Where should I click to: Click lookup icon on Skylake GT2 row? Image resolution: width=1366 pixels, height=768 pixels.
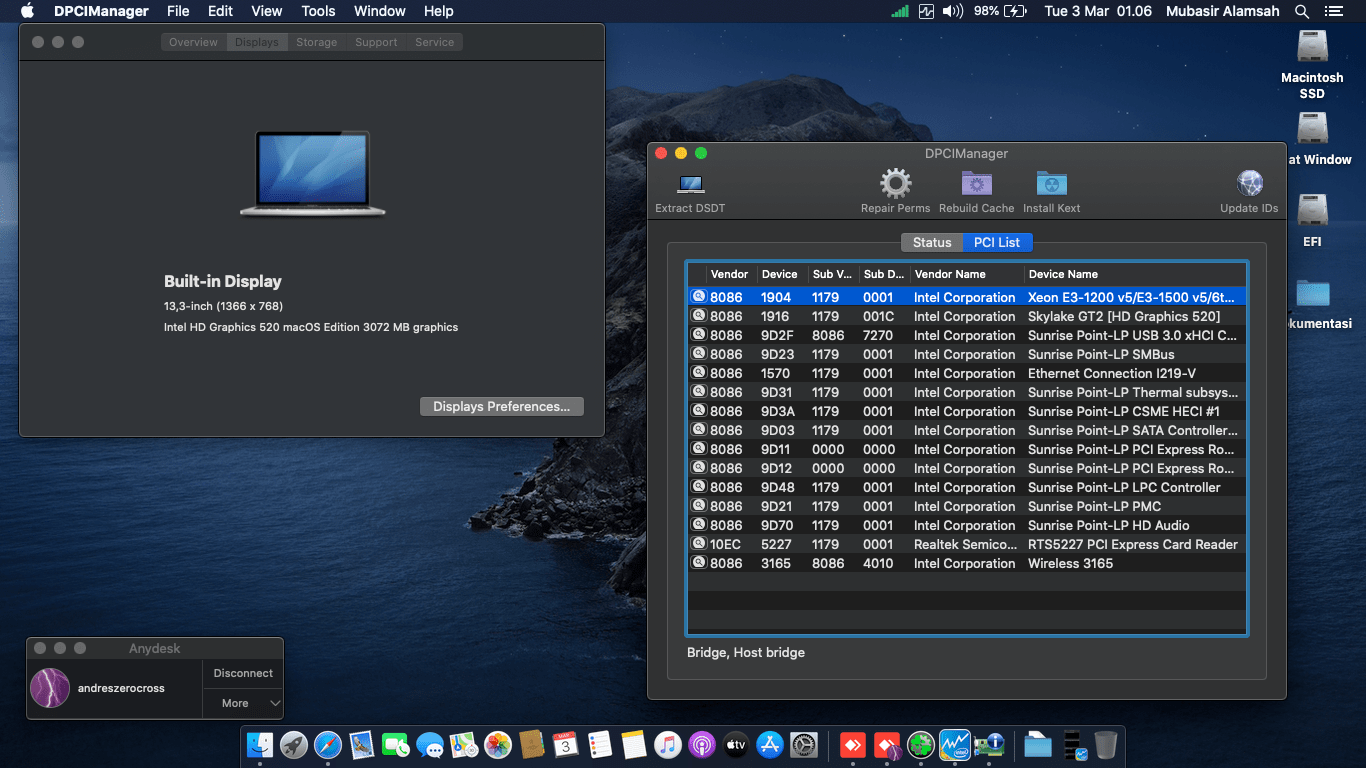[x=699, y=316]
